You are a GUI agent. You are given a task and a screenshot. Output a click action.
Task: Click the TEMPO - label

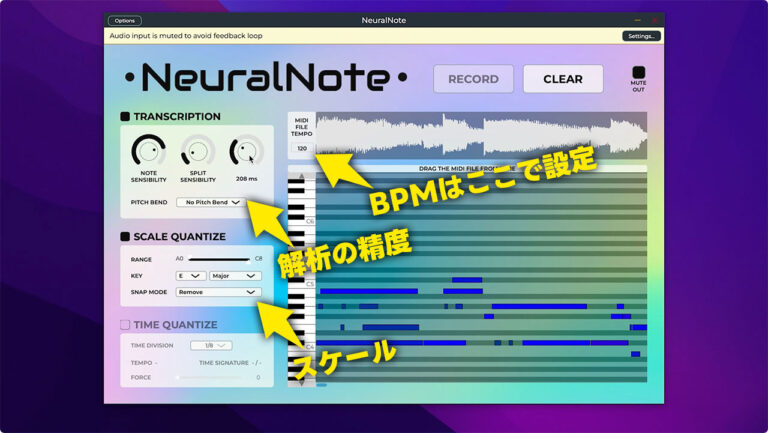point(144,363)
